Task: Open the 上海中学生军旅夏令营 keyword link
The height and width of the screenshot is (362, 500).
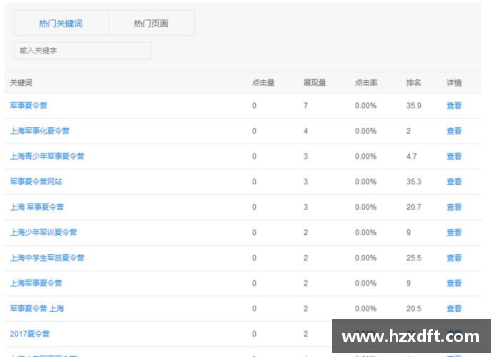Action: 47,258
